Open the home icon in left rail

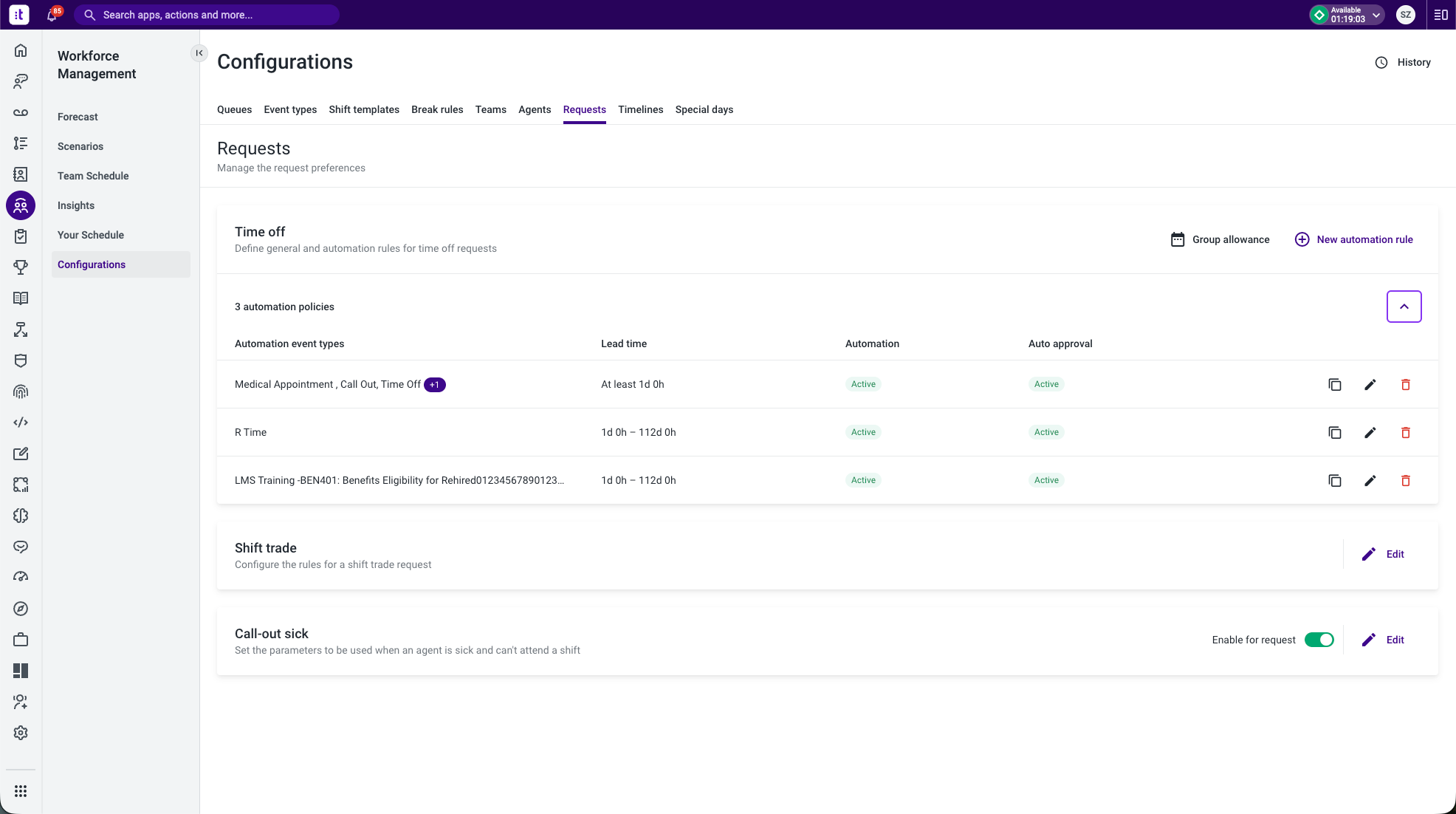click(21, 50)
